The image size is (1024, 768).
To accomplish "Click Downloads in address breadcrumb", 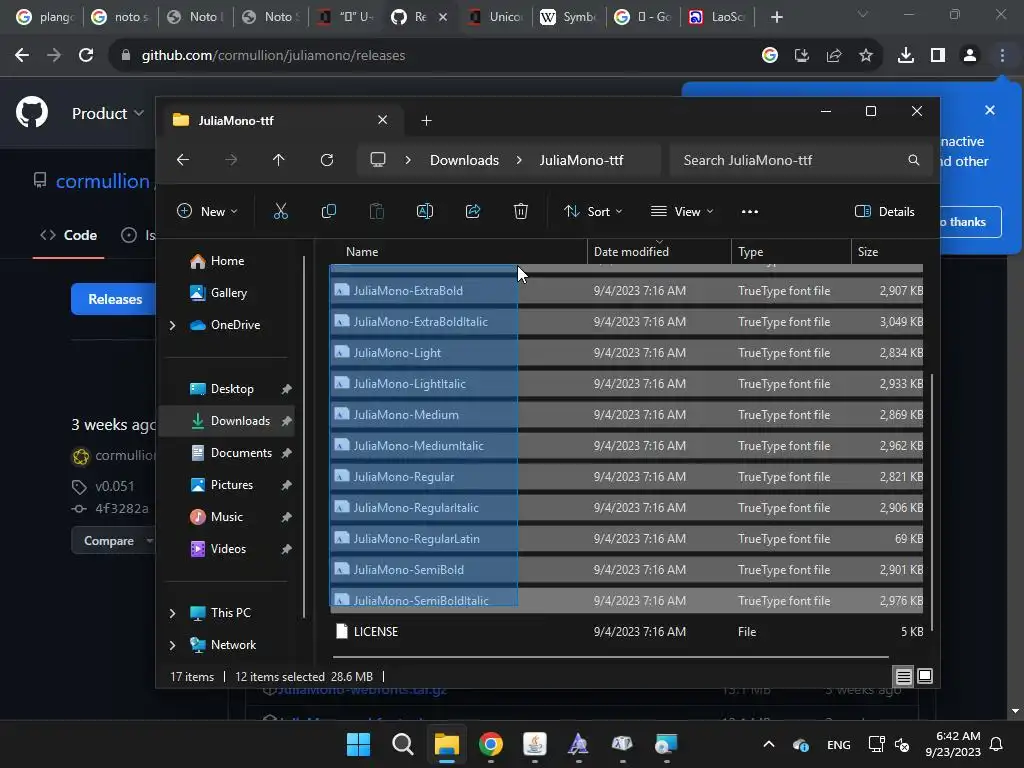I will [x=464, y=160].
